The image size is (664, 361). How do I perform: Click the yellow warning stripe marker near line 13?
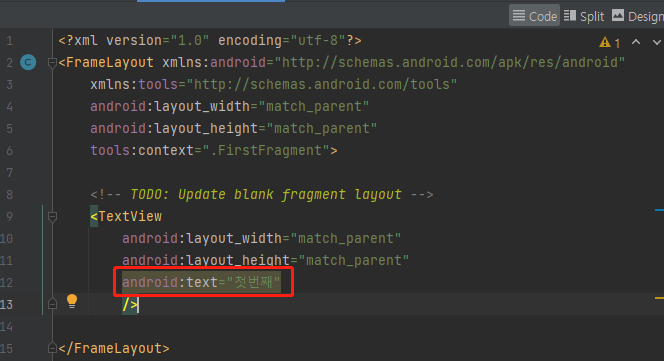coord(659,298)
